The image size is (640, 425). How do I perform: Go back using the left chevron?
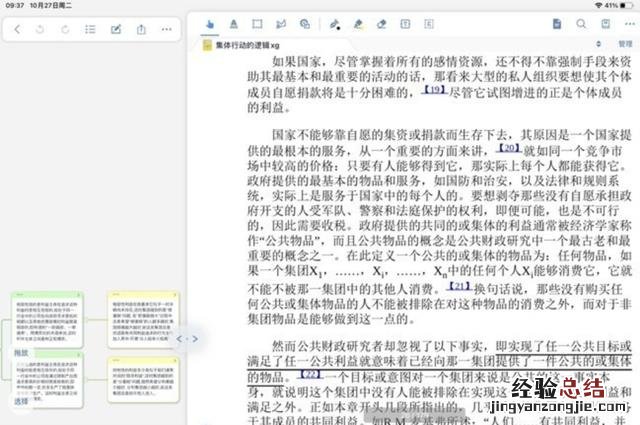pos(17,30)
